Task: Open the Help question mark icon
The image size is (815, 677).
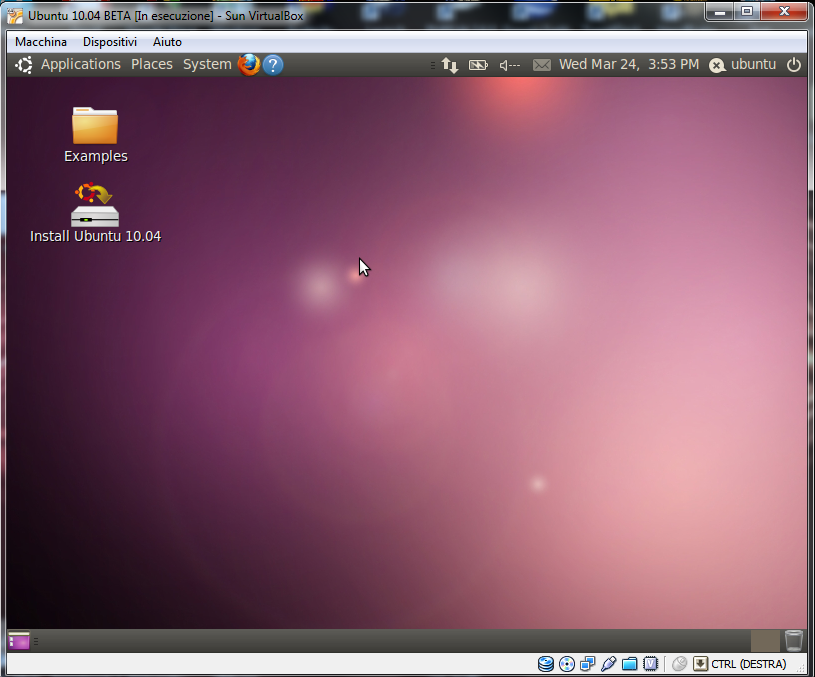Action: click(x=273, y=66)
